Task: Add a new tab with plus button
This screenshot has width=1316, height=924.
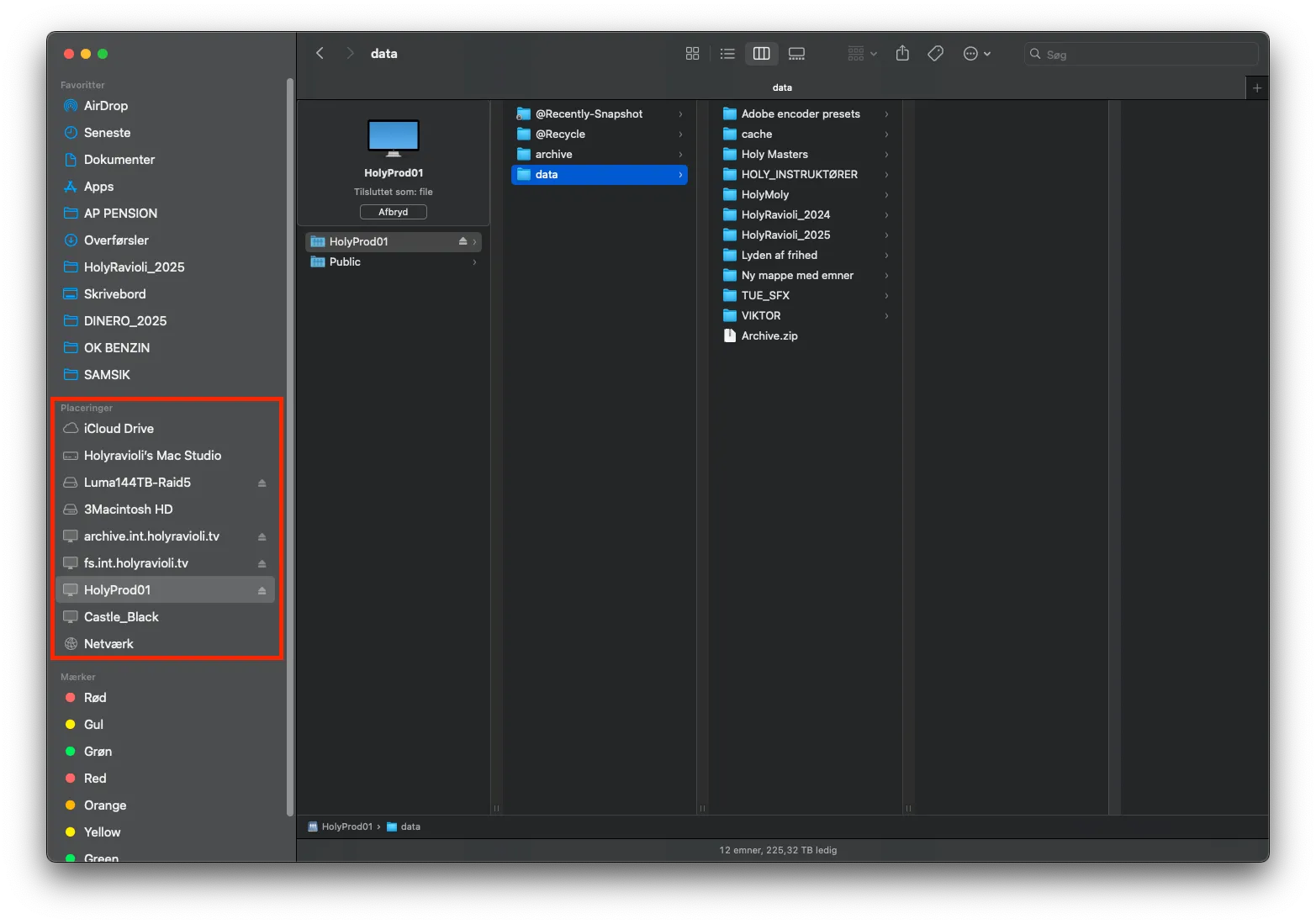Action: (1257, 87)
